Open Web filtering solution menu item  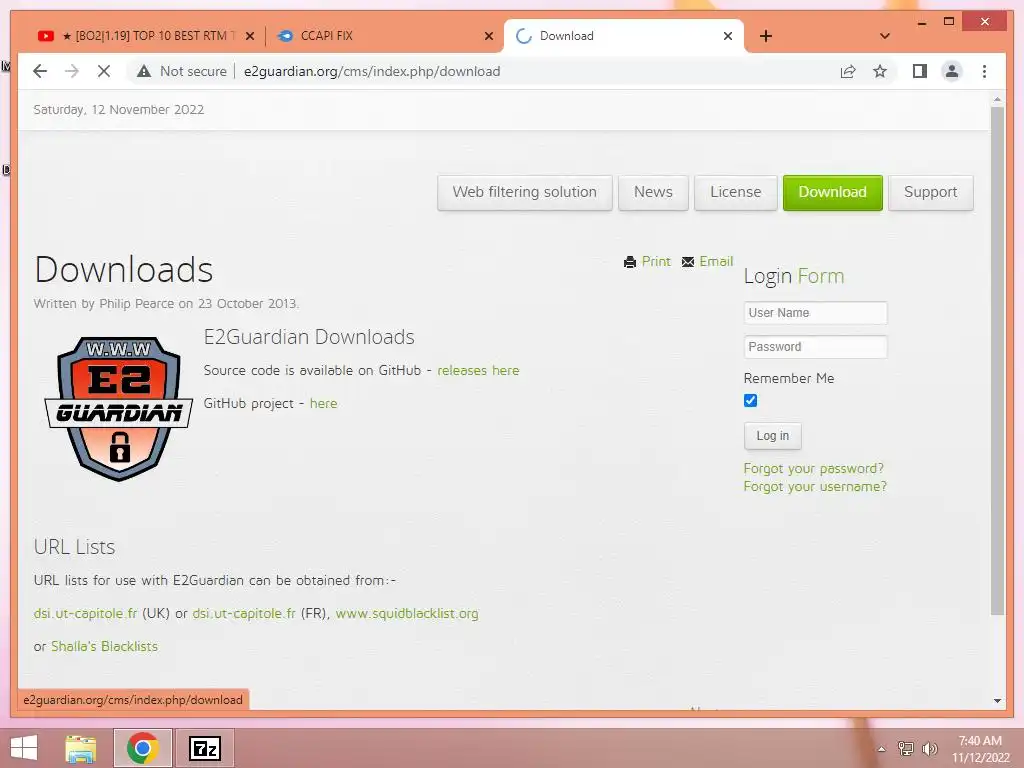524,192
